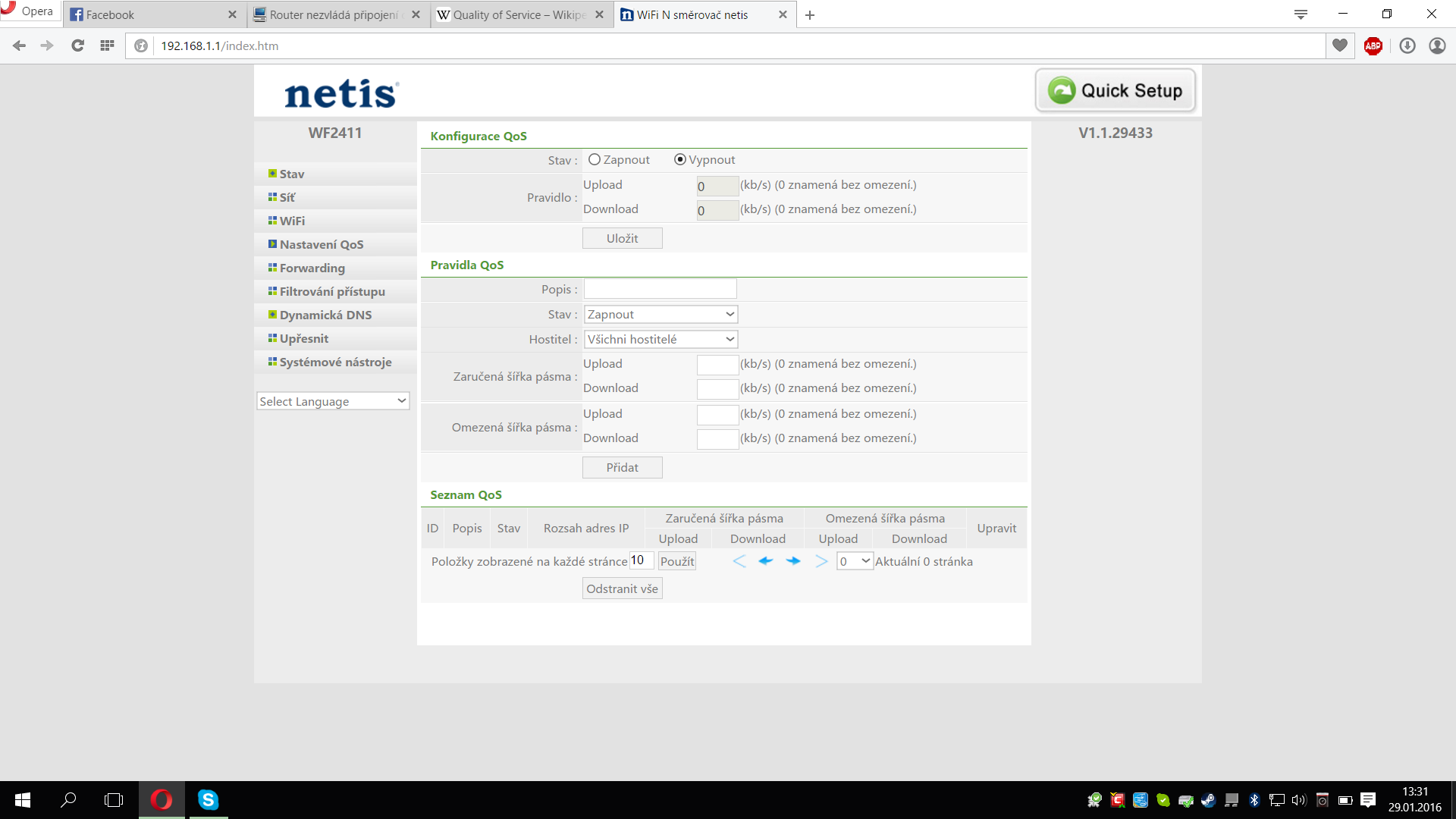
Task: Expand the Stav Zapnout dropdown
Action: click(x=661, y=314)
